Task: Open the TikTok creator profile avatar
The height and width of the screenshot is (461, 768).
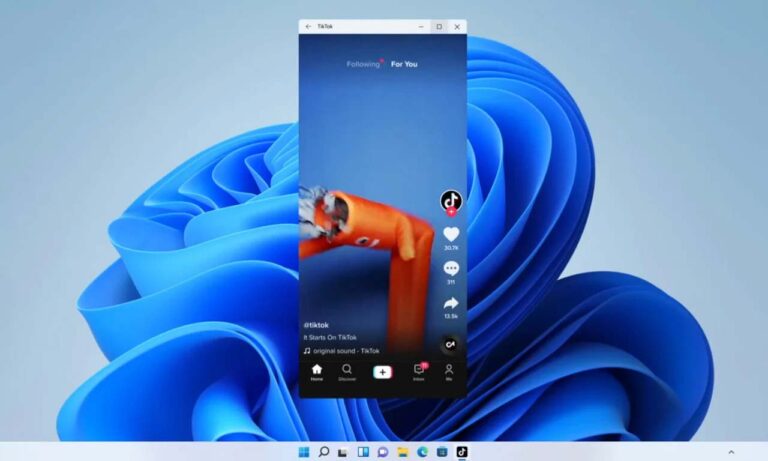Action: pos(451,200)
